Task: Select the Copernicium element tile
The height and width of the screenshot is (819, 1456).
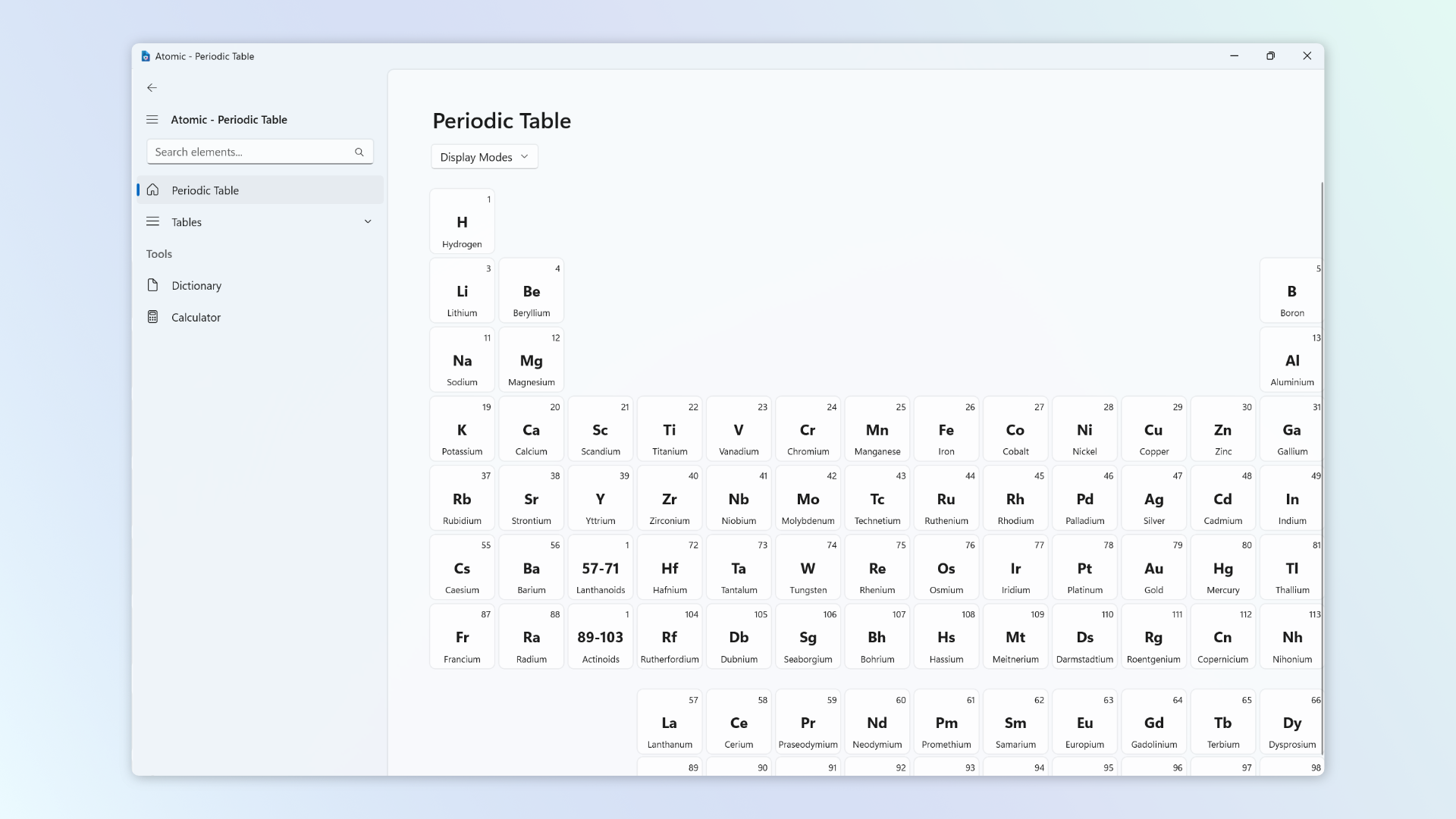Action: pyautogui.click(x=1222, y=637)
